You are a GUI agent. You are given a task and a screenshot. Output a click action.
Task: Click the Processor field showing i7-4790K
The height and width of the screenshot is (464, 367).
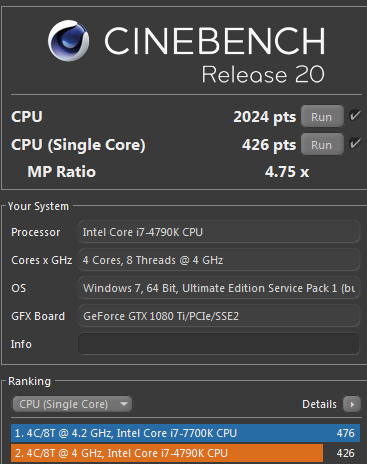219,232
